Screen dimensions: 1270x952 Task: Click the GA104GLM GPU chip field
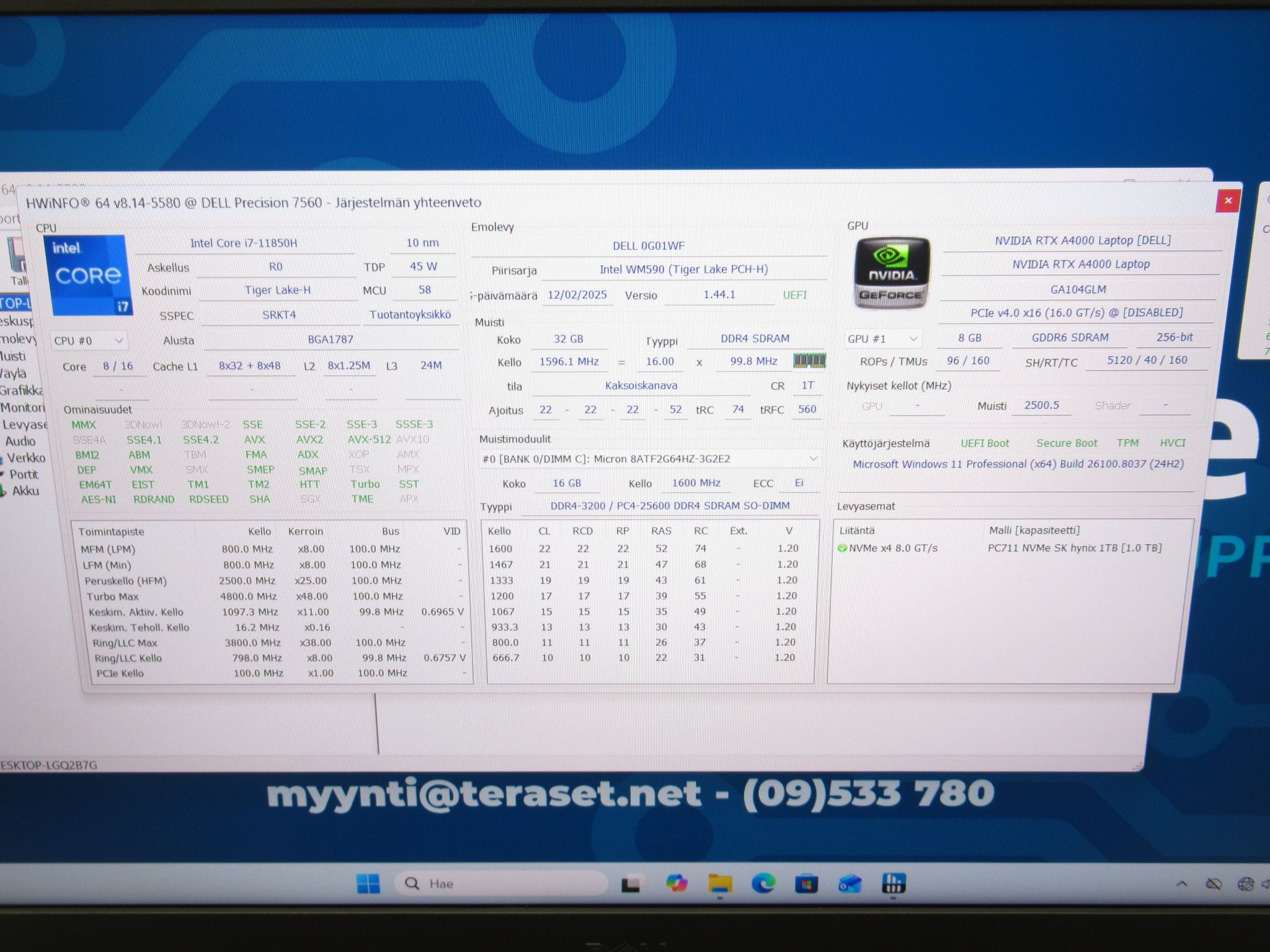click(x=1078, y=289)
